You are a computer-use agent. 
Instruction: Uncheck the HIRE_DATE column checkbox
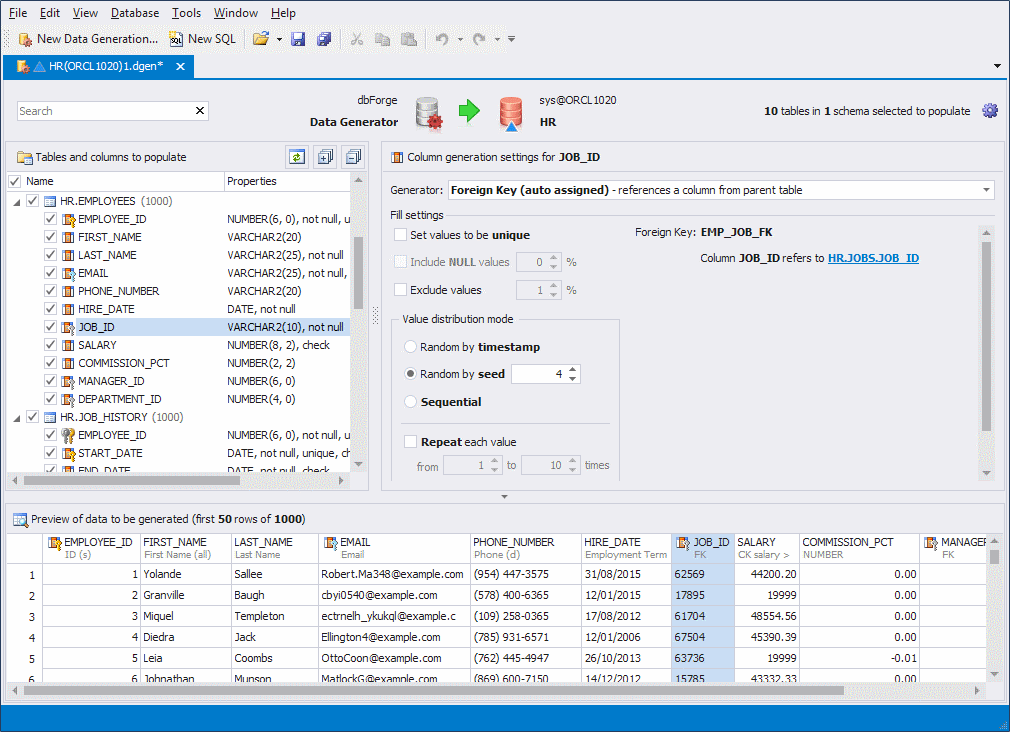pos(50,308)
